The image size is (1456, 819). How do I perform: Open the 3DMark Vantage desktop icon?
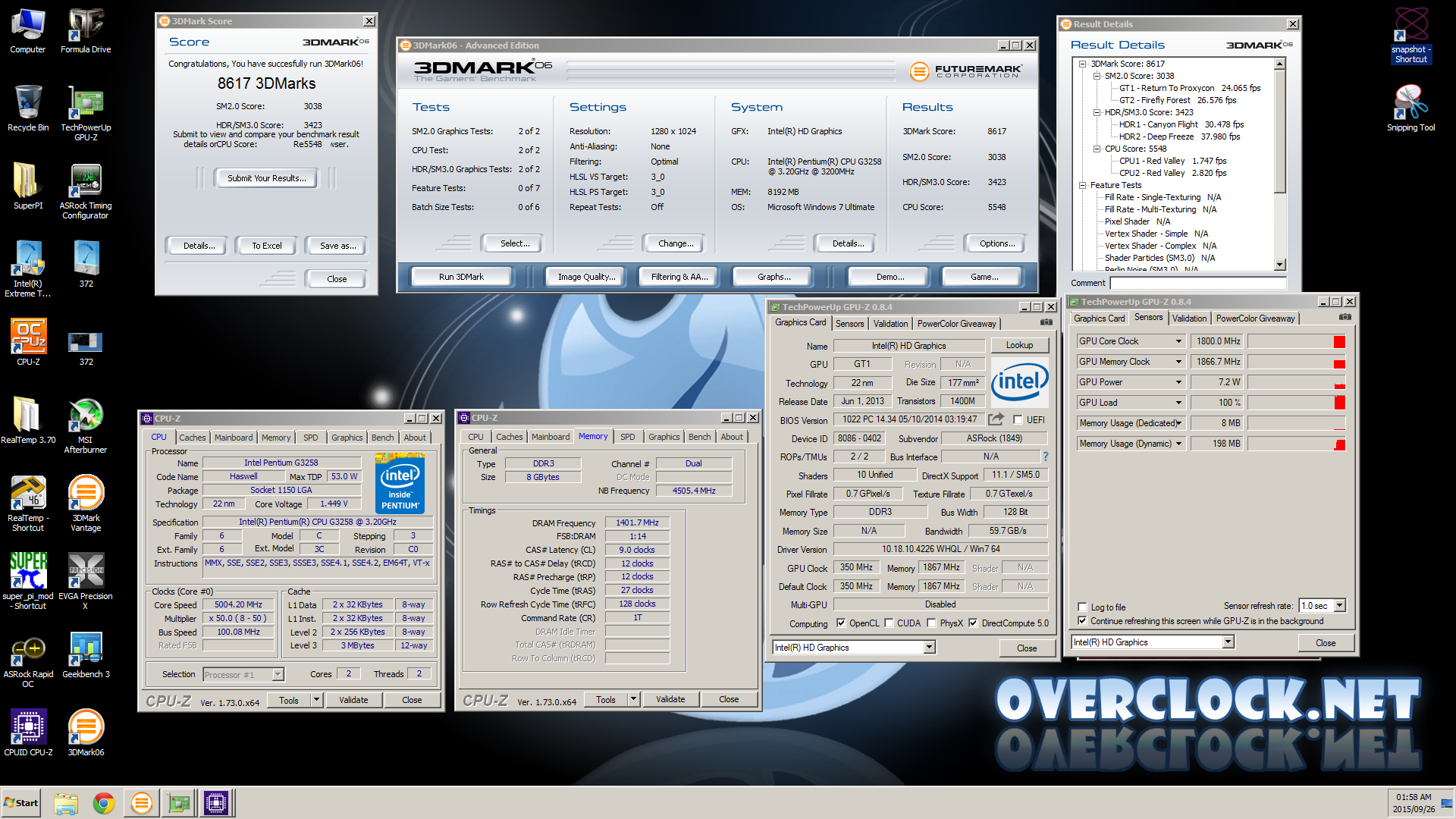click(86, 504)
